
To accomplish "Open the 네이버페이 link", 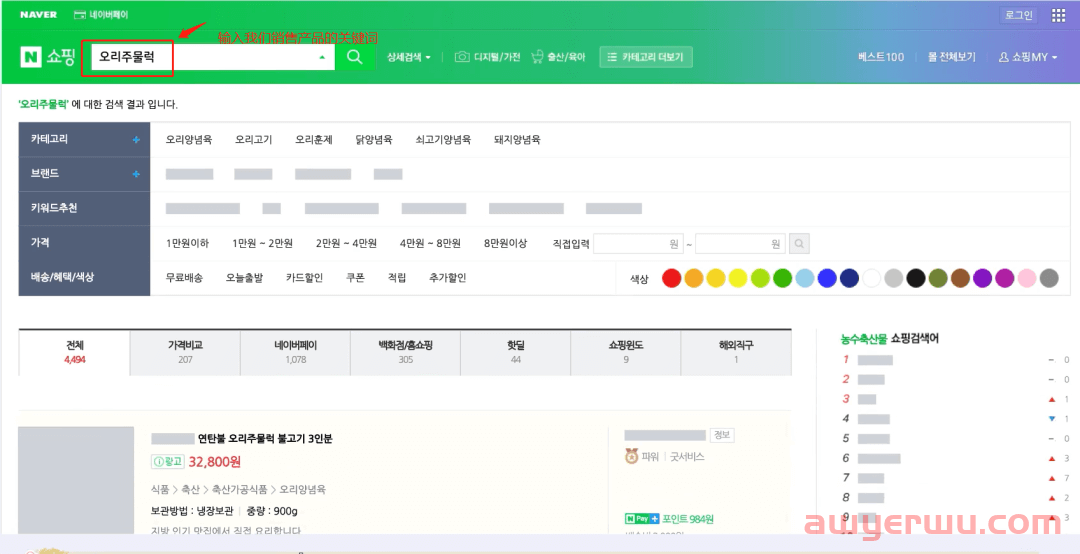I will click(101, 14).
